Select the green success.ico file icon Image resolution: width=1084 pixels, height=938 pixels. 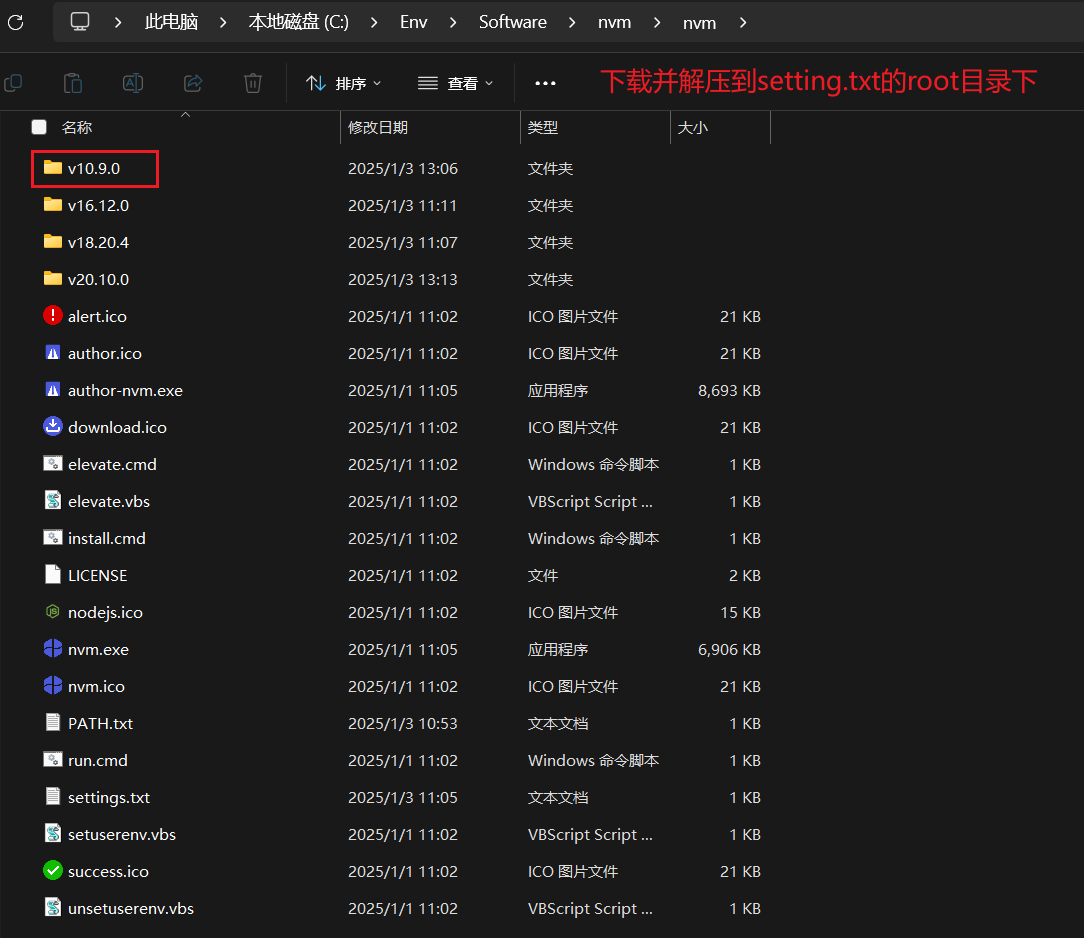click(53, 871)
